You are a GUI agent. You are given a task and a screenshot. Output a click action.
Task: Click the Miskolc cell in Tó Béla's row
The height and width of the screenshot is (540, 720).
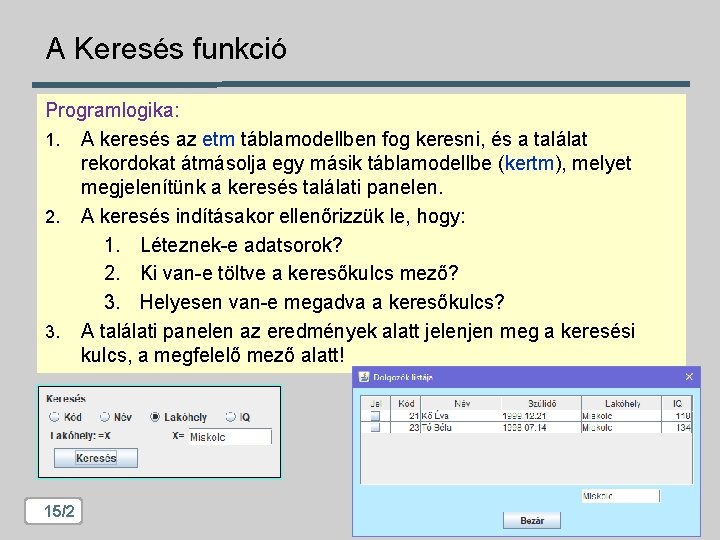point(621,428)
